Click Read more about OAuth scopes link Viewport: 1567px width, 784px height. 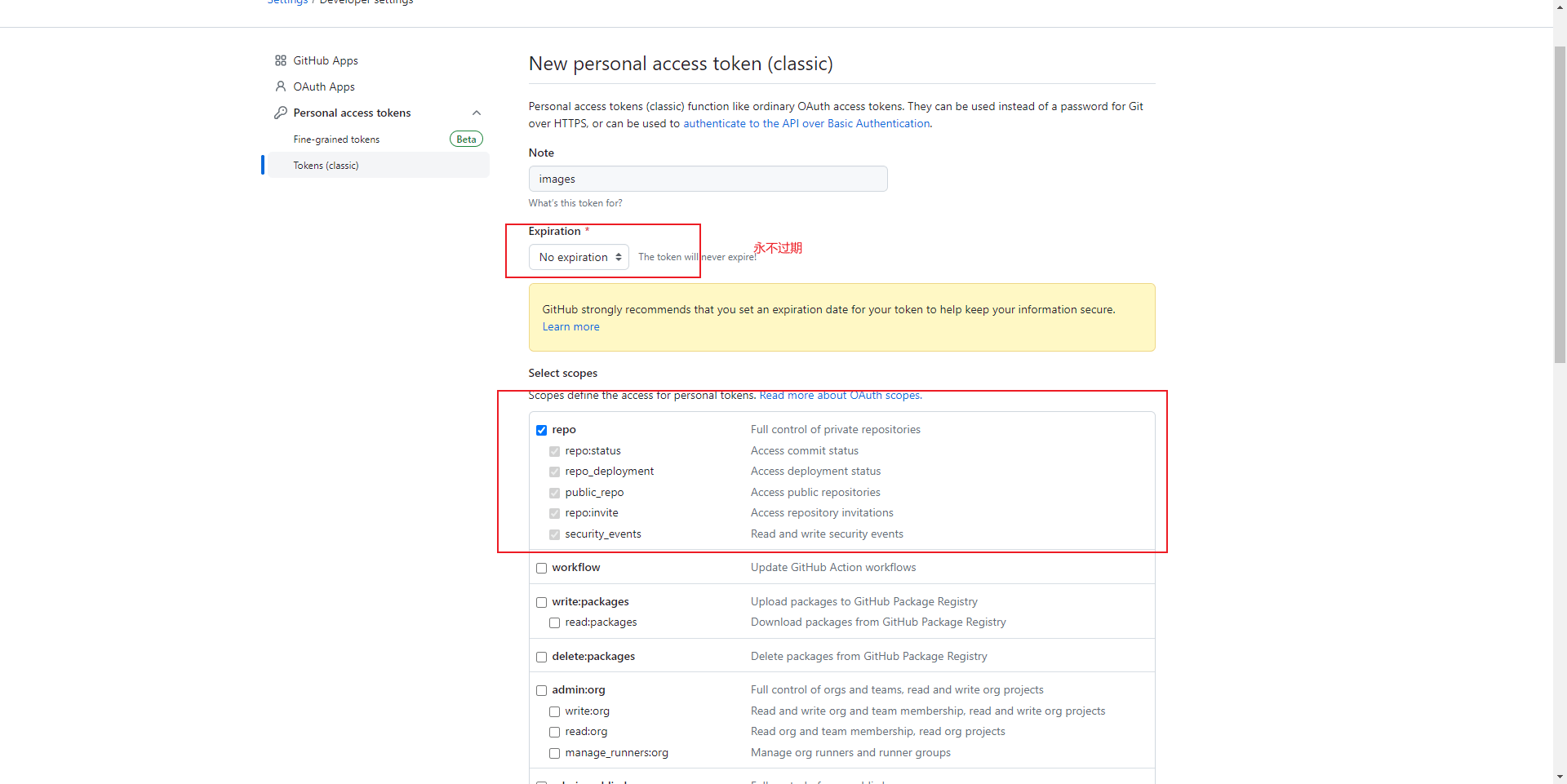[x=840, y=396]
